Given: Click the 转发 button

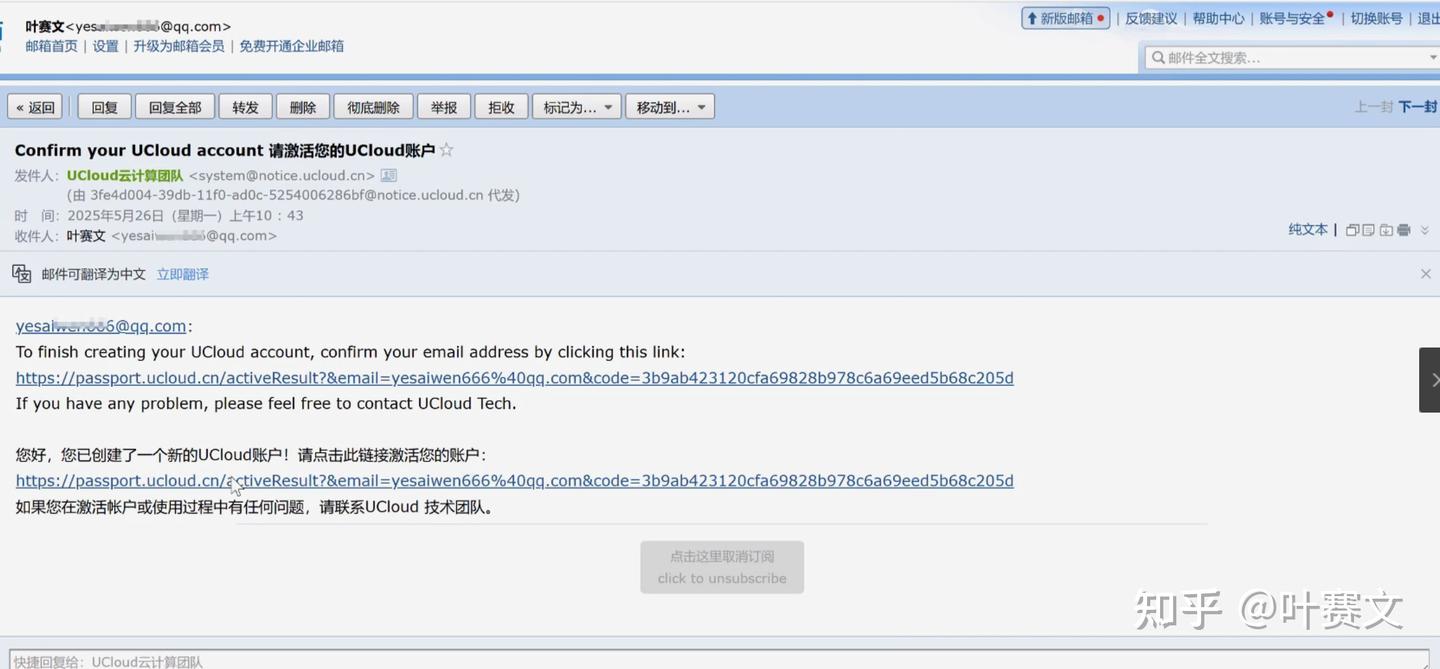Looking at the screenshot, I should [x=246, y=107].
